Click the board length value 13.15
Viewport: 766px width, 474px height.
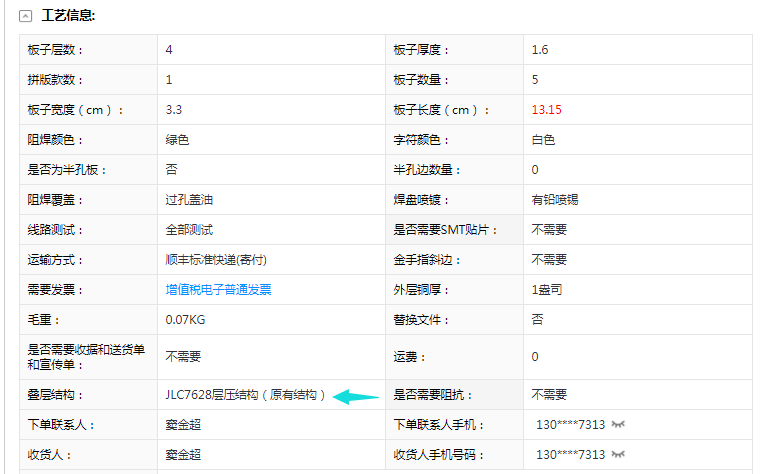click(546, 109)
